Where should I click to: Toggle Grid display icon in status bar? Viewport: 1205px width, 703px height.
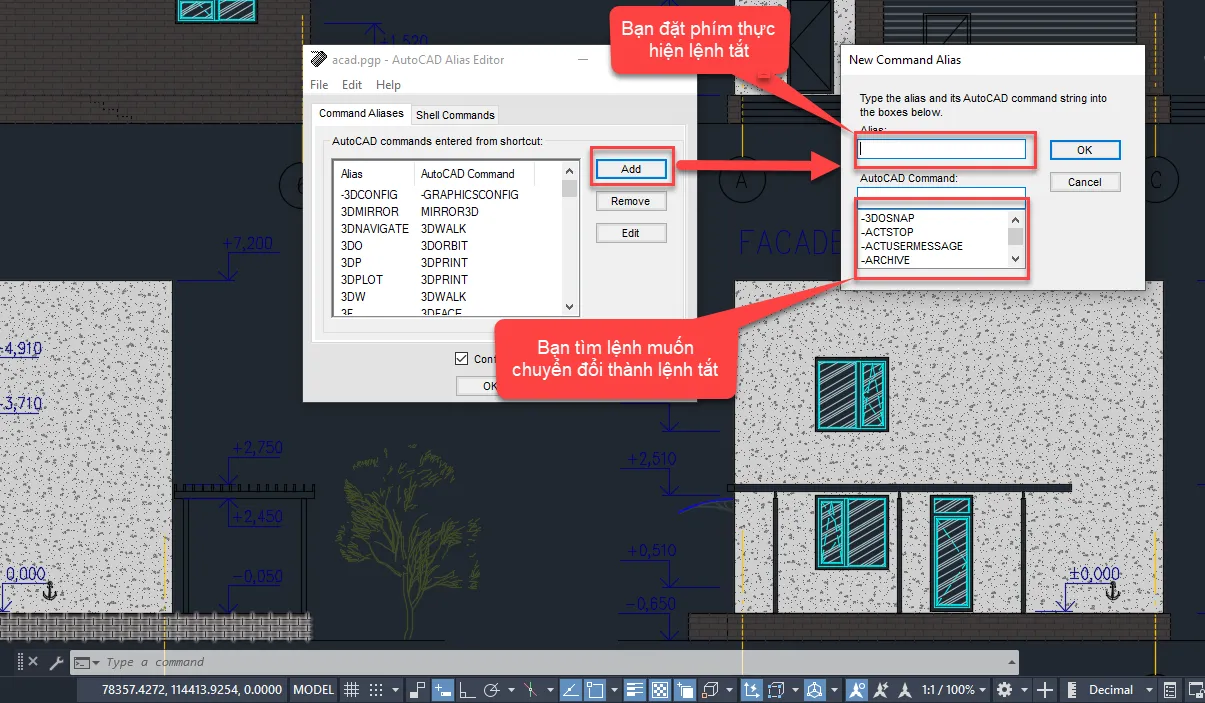pos(351,689)
